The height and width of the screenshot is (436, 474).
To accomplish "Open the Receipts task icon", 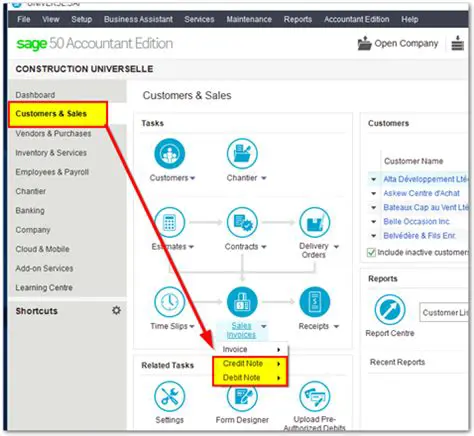I will click(315, 302).
